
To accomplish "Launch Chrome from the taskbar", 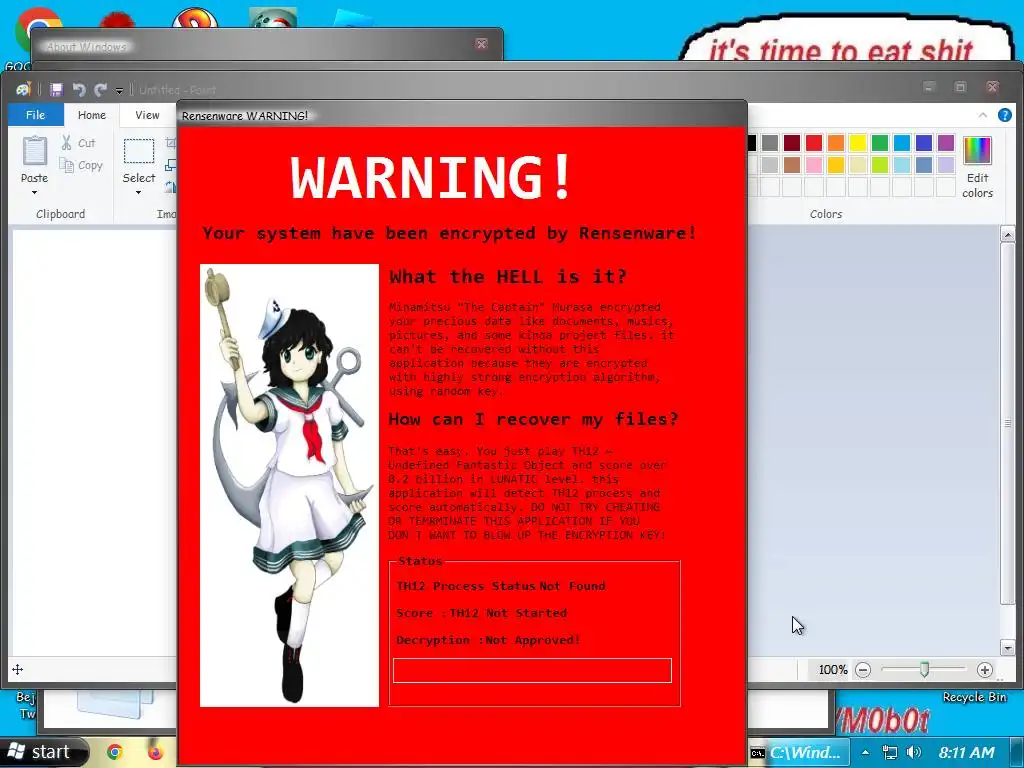I will pyautogui.click(x=115, y=752).
